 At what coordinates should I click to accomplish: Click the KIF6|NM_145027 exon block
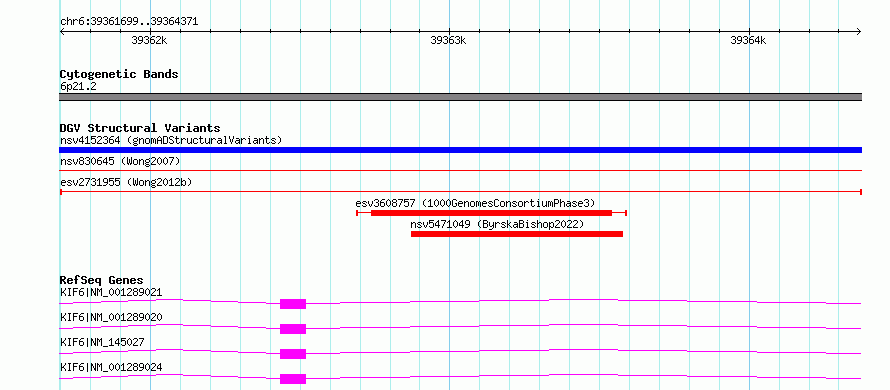293,354
